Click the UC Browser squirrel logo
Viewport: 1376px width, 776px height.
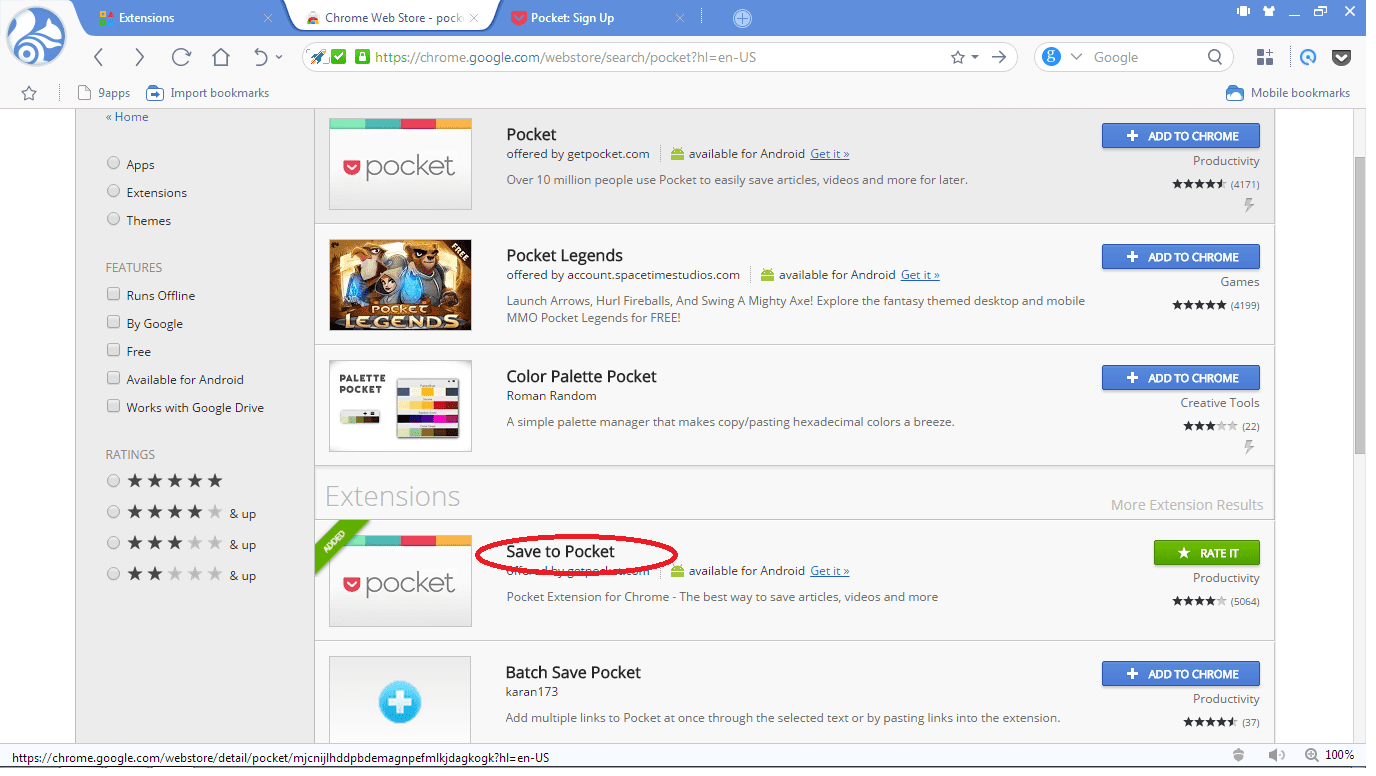(37, 38)
